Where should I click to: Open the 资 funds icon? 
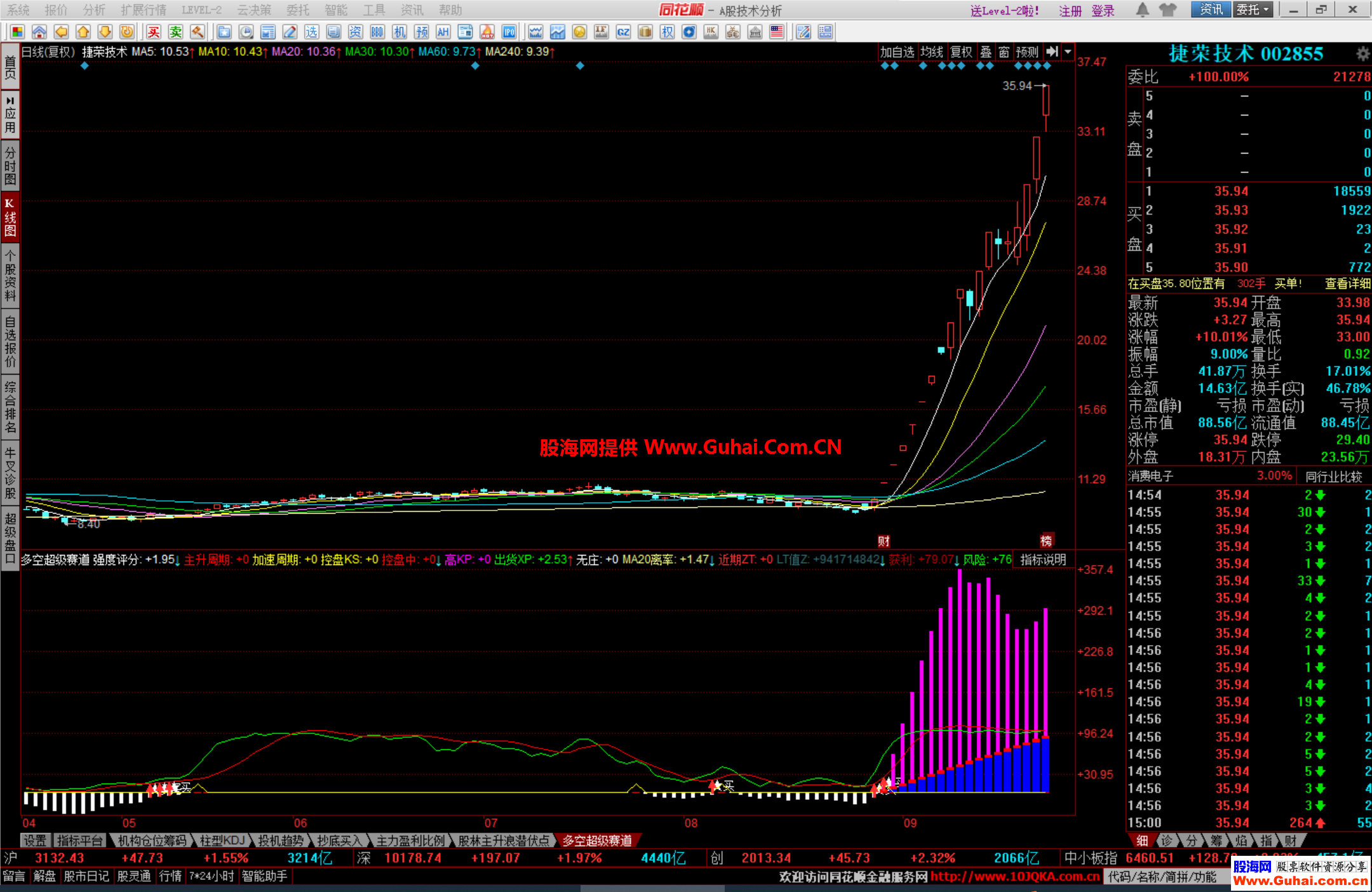click(355, 32)
